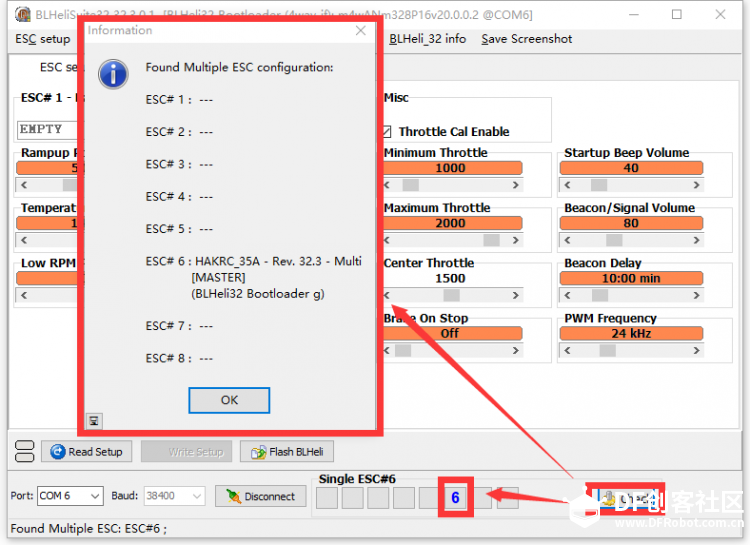
Task: Click the ESC# 6 HAKRC_35A entry text
Action: tap(254, 278)
